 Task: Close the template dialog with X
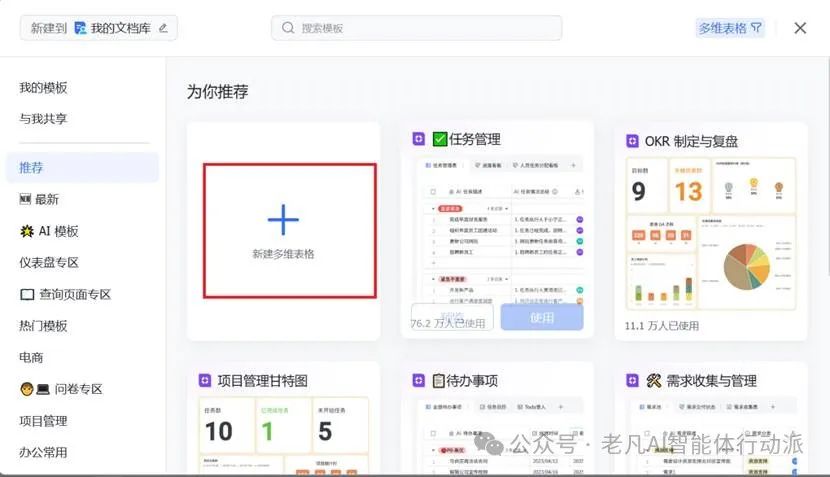800,28
